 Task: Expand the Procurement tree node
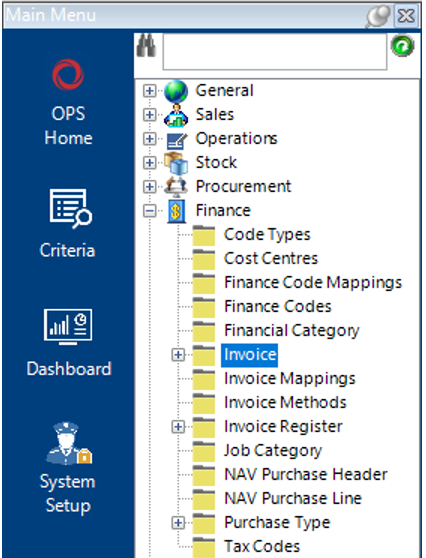point(149,187)
